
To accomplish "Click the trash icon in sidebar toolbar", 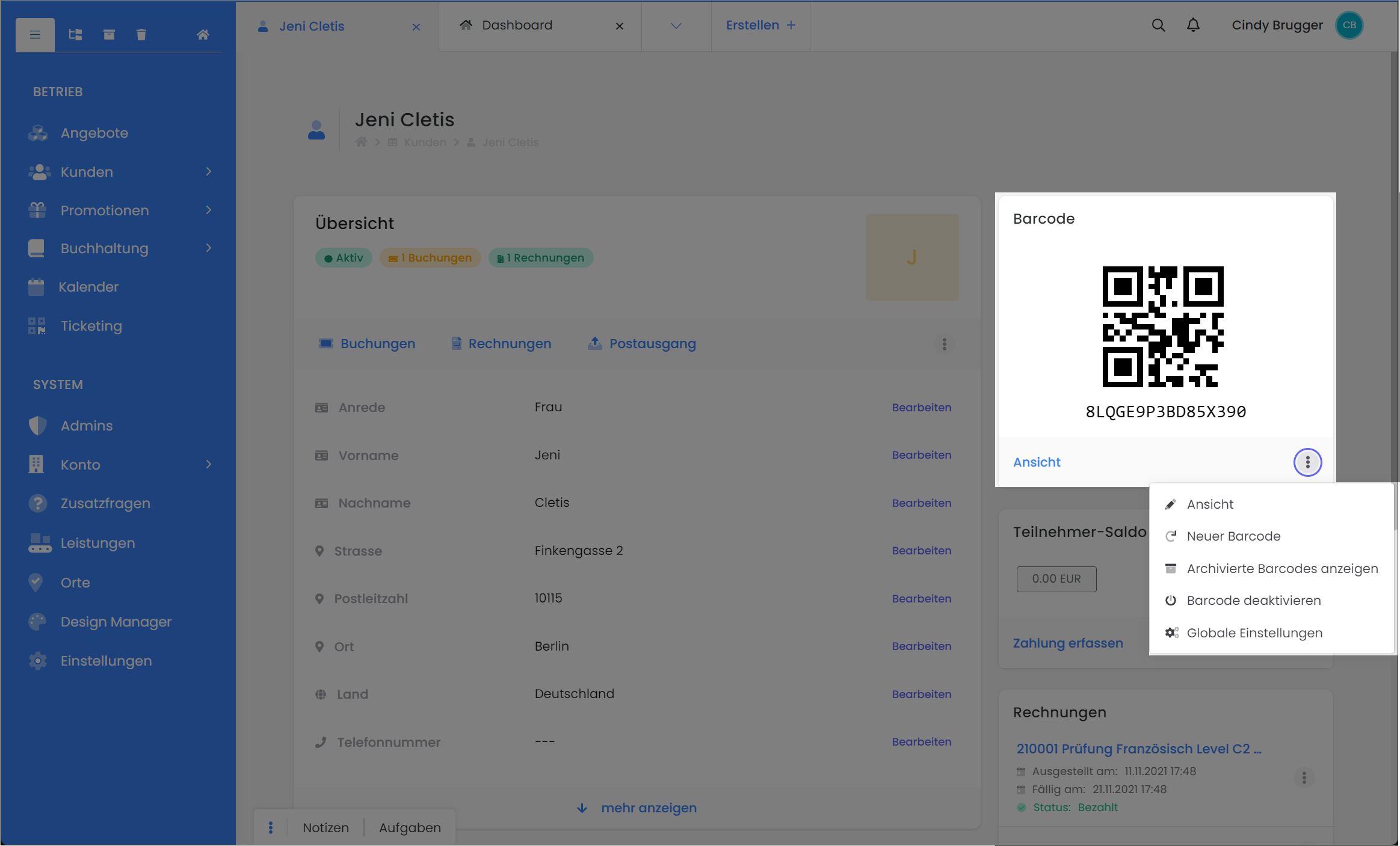I will click(x=141, y=35).
